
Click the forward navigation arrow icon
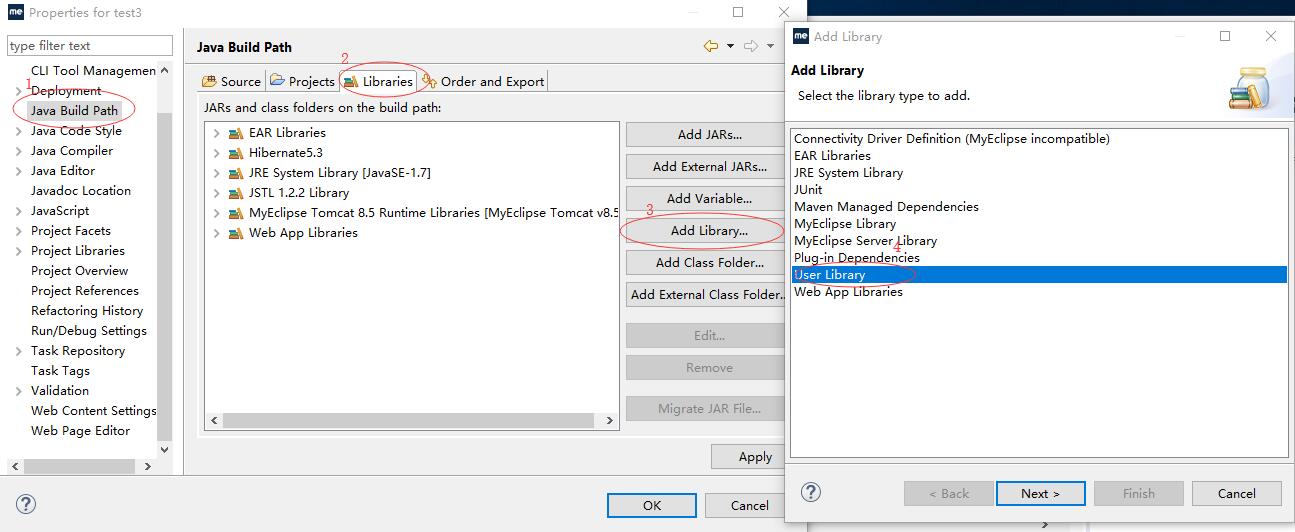(x=751, y=46)
